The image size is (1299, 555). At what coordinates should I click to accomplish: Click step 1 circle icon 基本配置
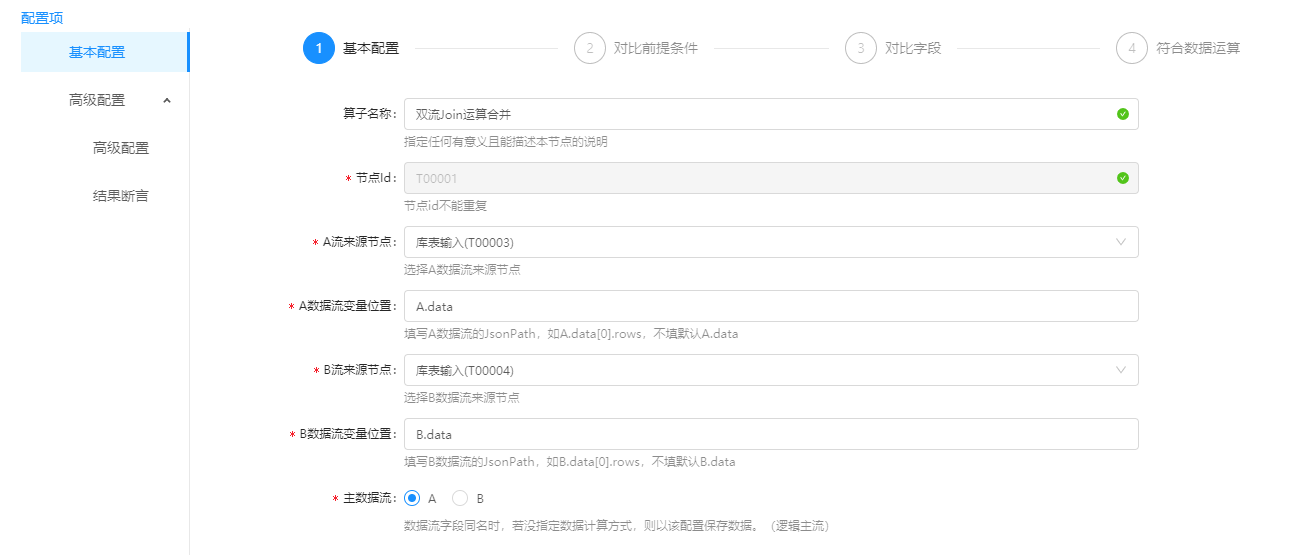pyautogui.click(x=318, y=48)
